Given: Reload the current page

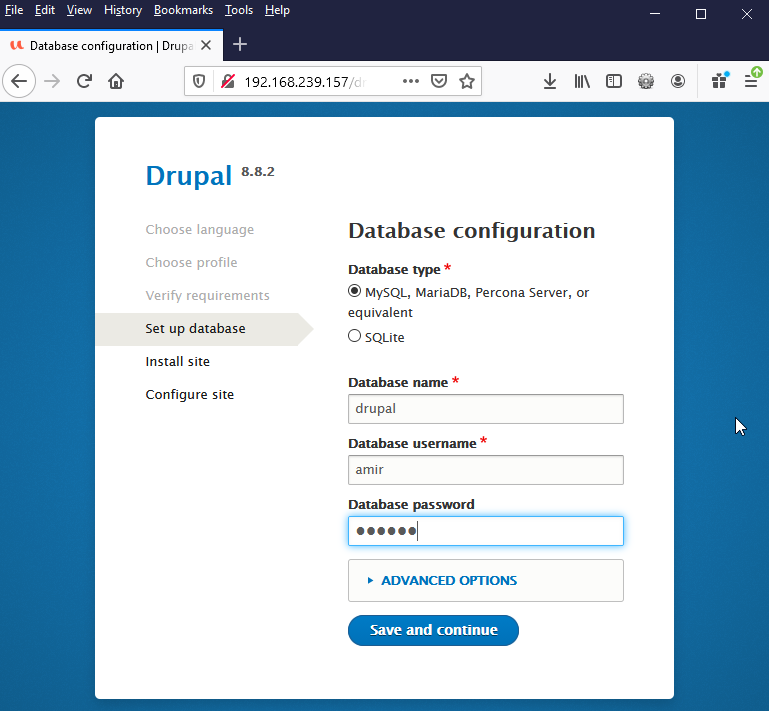Looking at the screenshot, I should pyautogui.click(x=84, y=81).
